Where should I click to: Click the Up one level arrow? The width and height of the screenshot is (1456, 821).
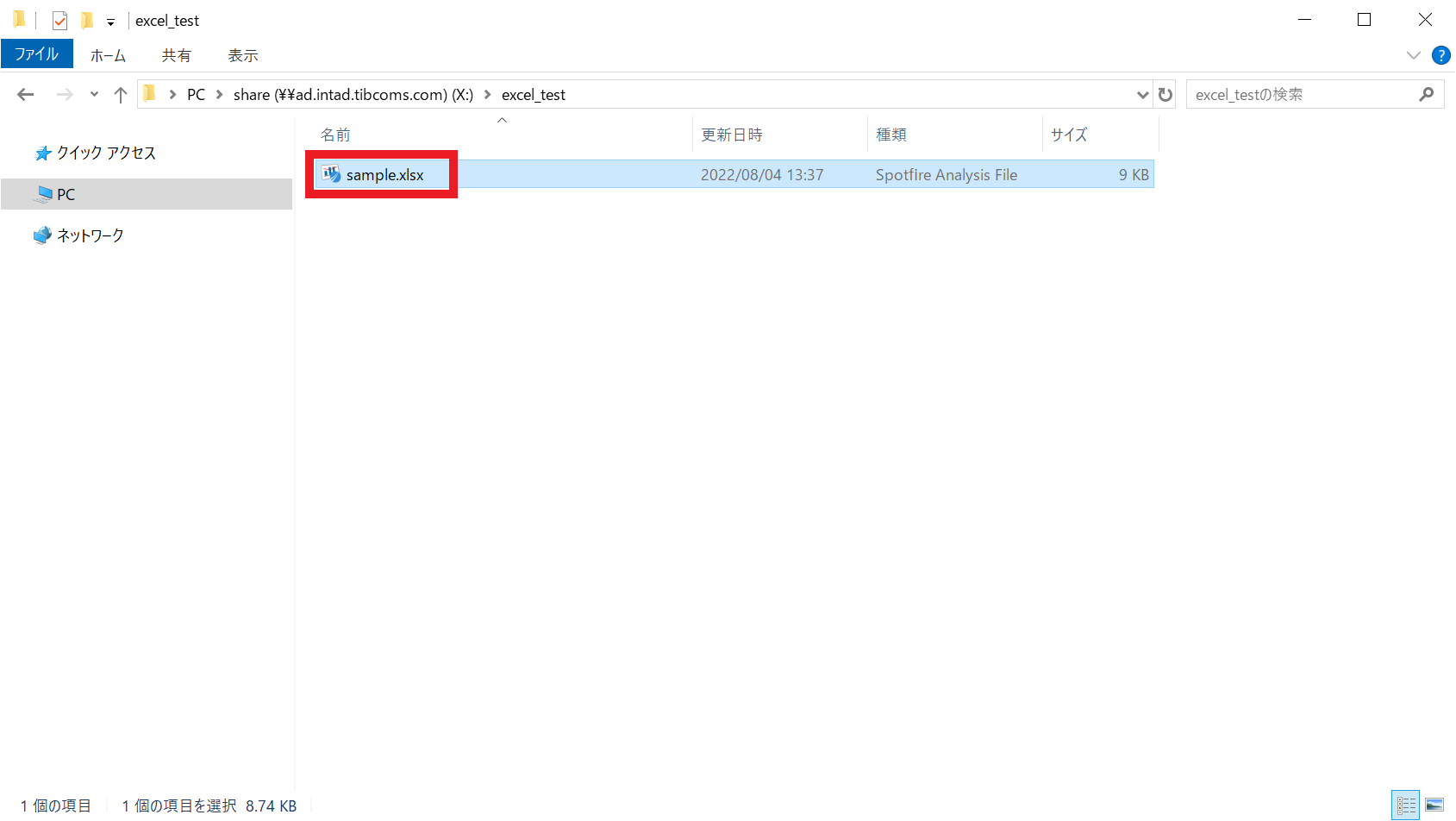121,95
